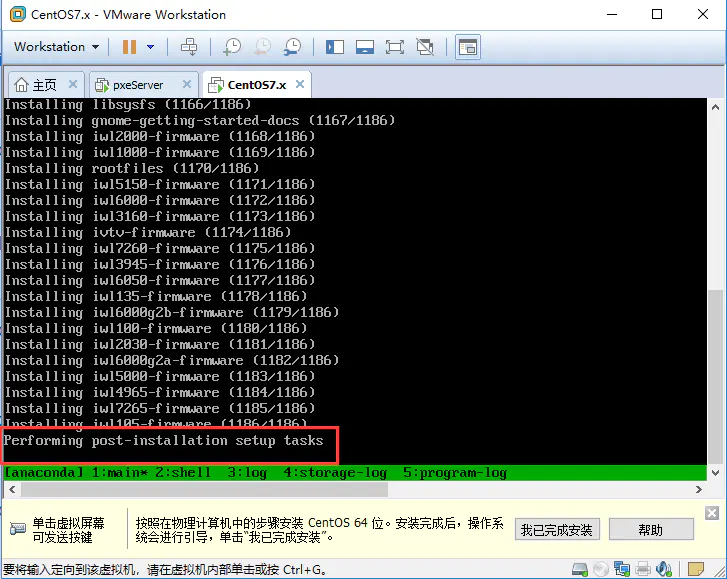Click the vertical scrollbar thumb
This screenshot has height=579, width=727.
tap(715, 375)
